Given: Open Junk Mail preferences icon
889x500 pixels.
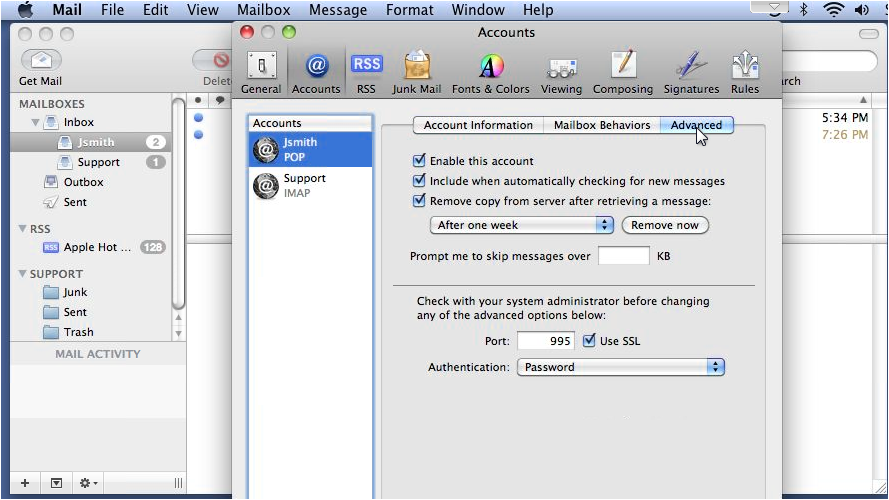Looking at the screenshot, I should [x=417, y=73].
